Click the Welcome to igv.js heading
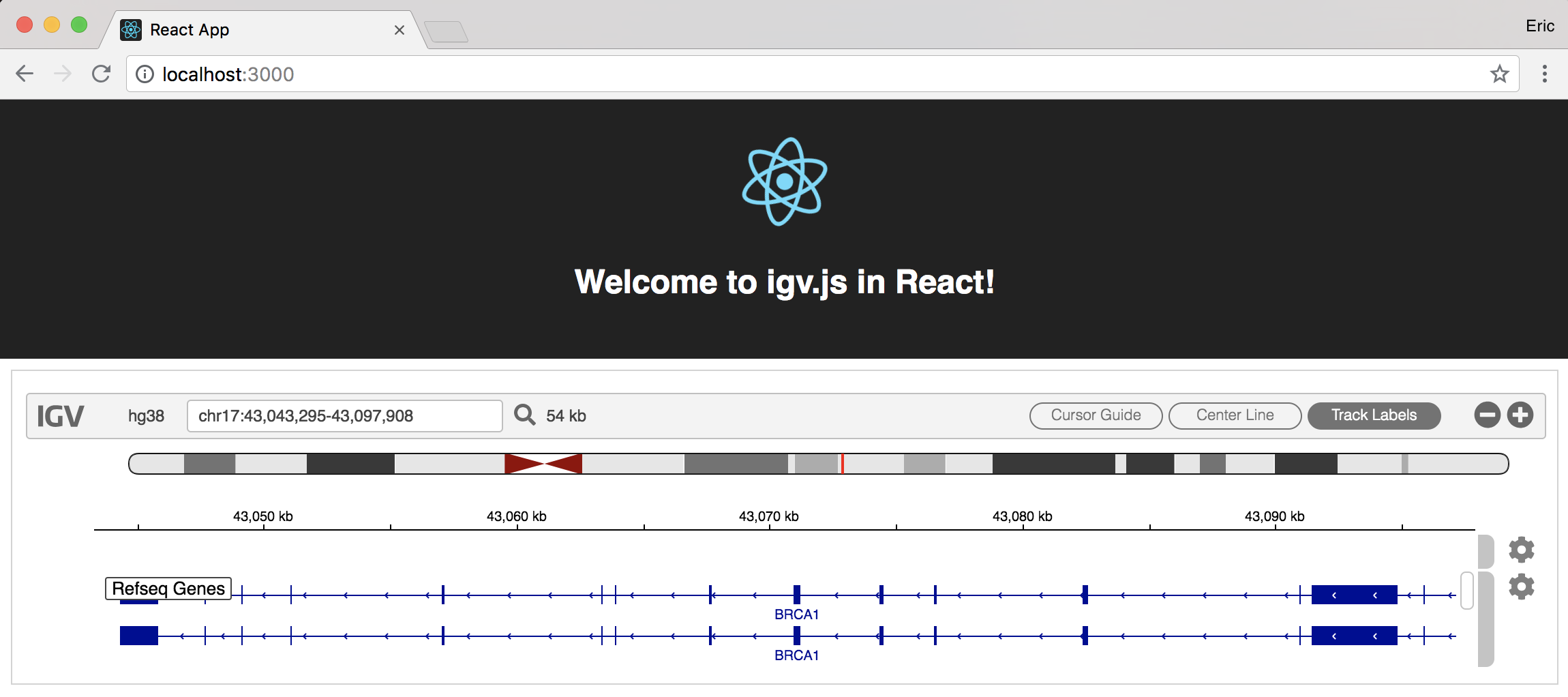 coord(785,282)
